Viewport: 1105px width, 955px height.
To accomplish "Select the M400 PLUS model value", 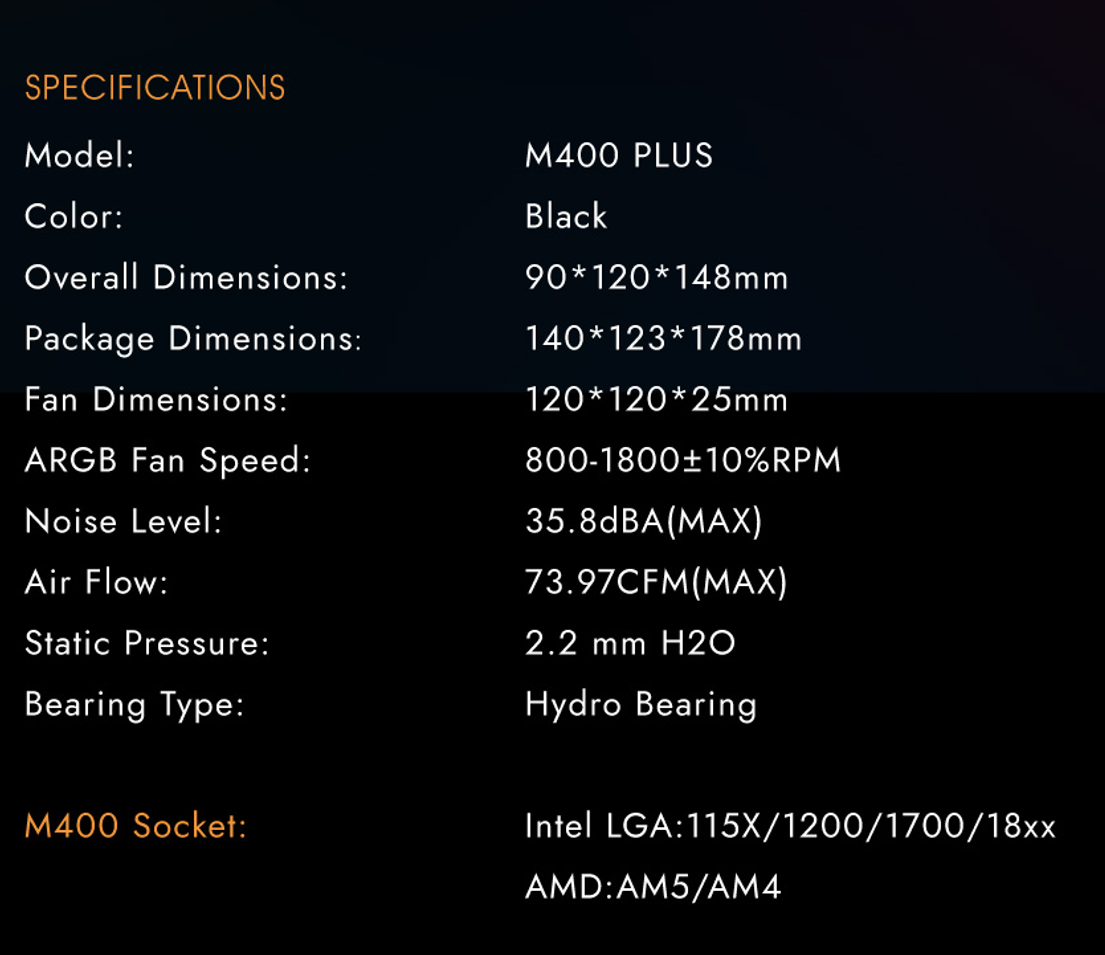I will click(x=619, y=156).
